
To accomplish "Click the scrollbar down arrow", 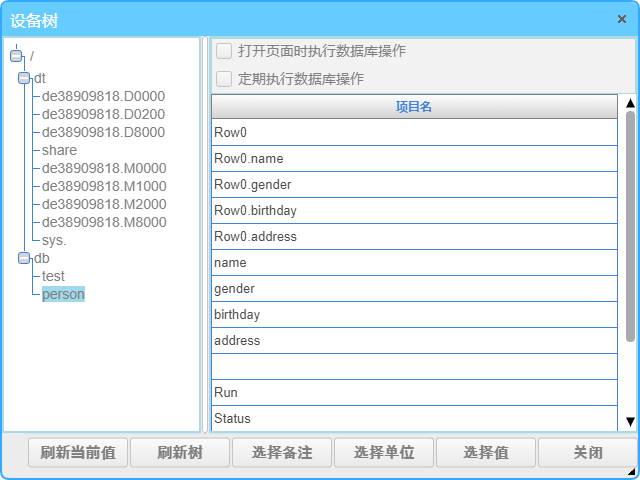I will pos(630,422).
